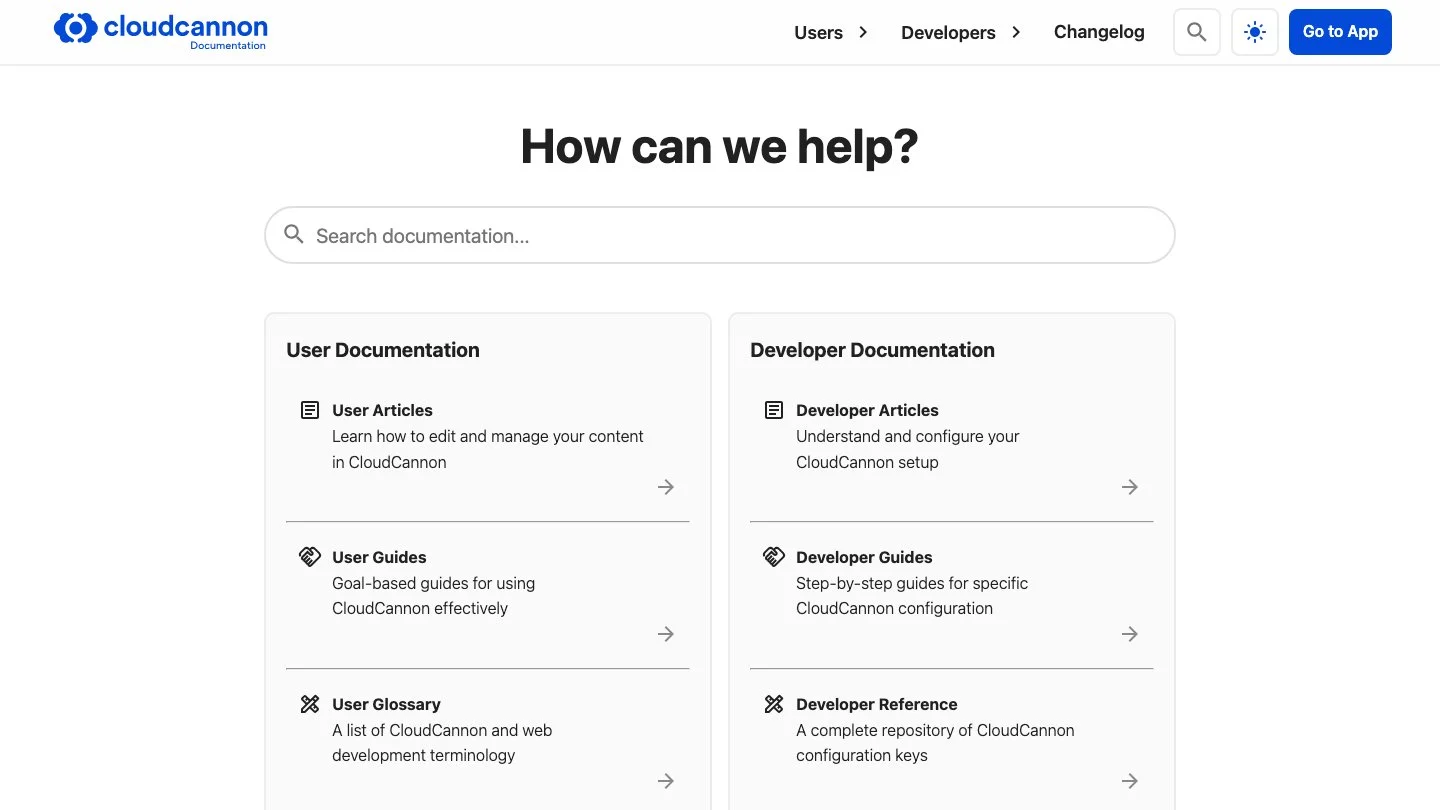Click arrow on User Glossary card

(666, 781)
